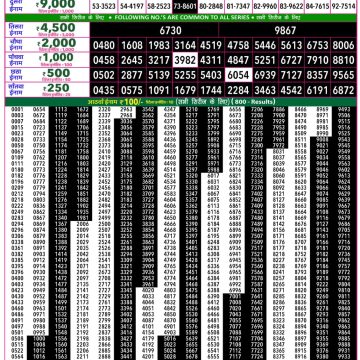The image size is (360, 360).
Task: Select number 0435 in 250 prize row
Action: tap(104, 90)
